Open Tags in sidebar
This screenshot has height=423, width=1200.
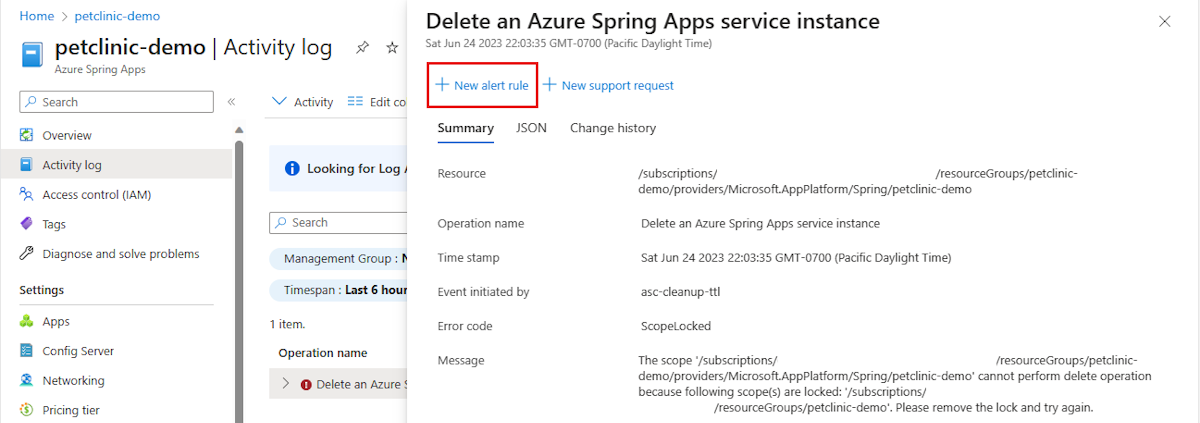pyautogui.click(x=54, y=224)
